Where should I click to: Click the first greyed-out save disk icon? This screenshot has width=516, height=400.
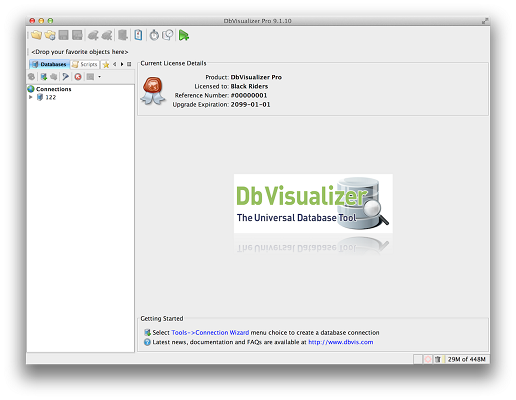63,35
